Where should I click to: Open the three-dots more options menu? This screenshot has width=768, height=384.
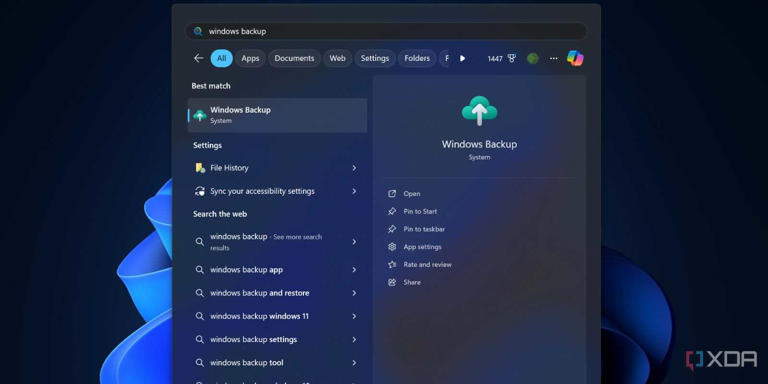pyautogui.click(x=553, y=59)
